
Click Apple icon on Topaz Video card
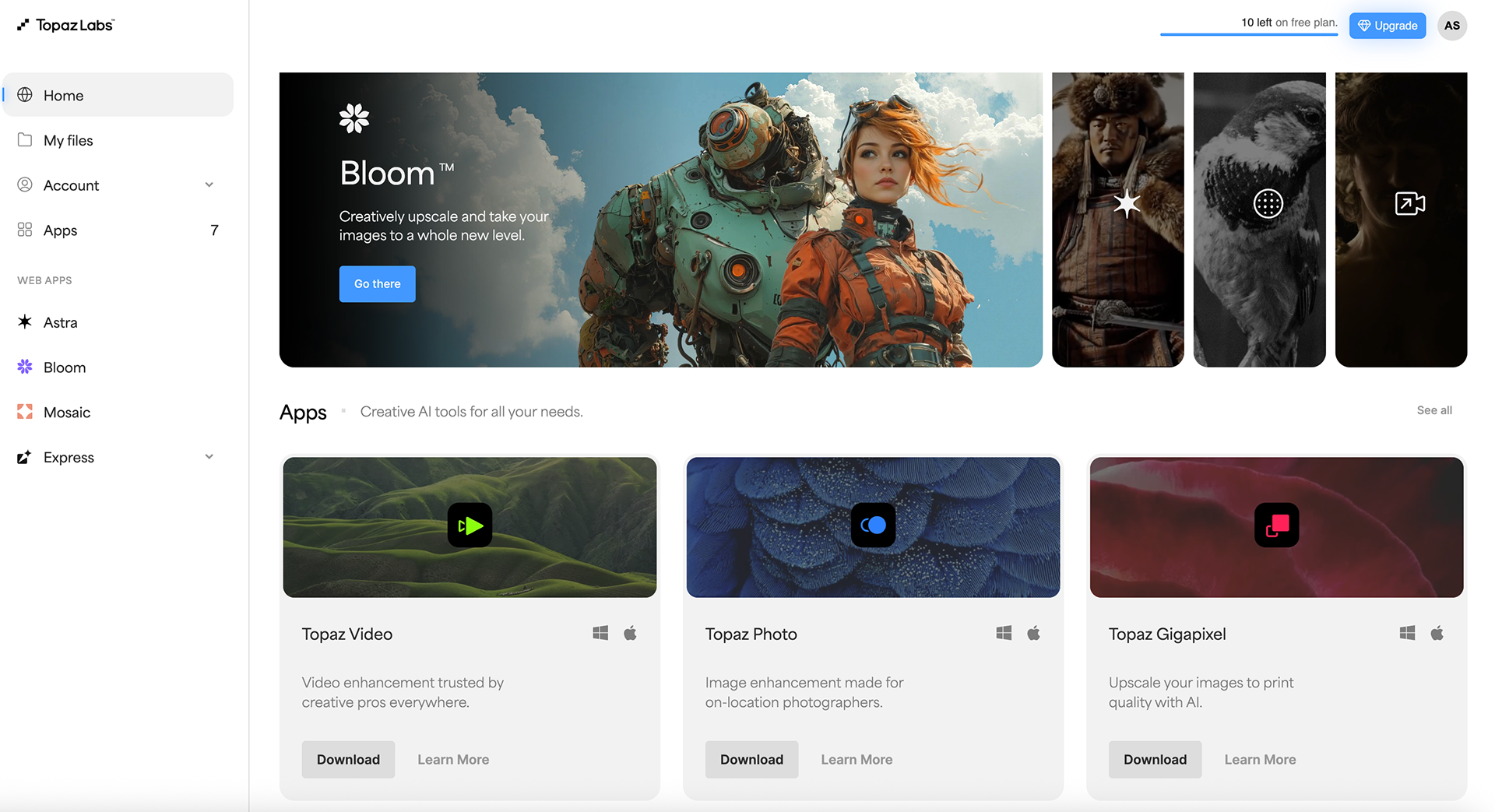tap(630, 633)
